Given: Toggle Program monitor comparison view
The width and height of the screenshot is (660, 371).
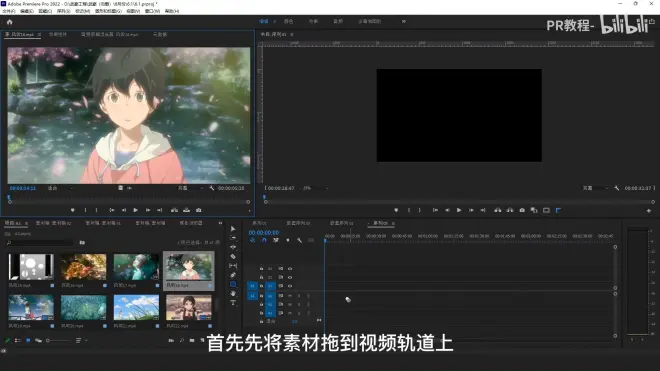Looking at the screenshot, I should click(534, 210).
